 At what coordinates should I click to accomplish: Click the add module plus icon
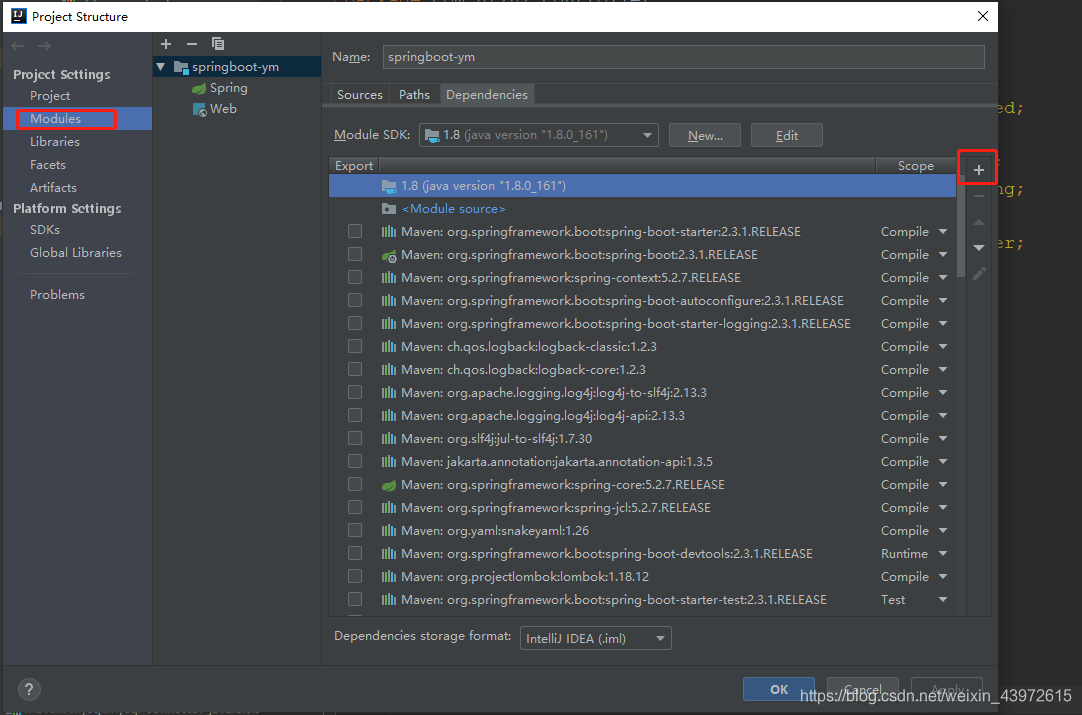[x=166, y=44]
